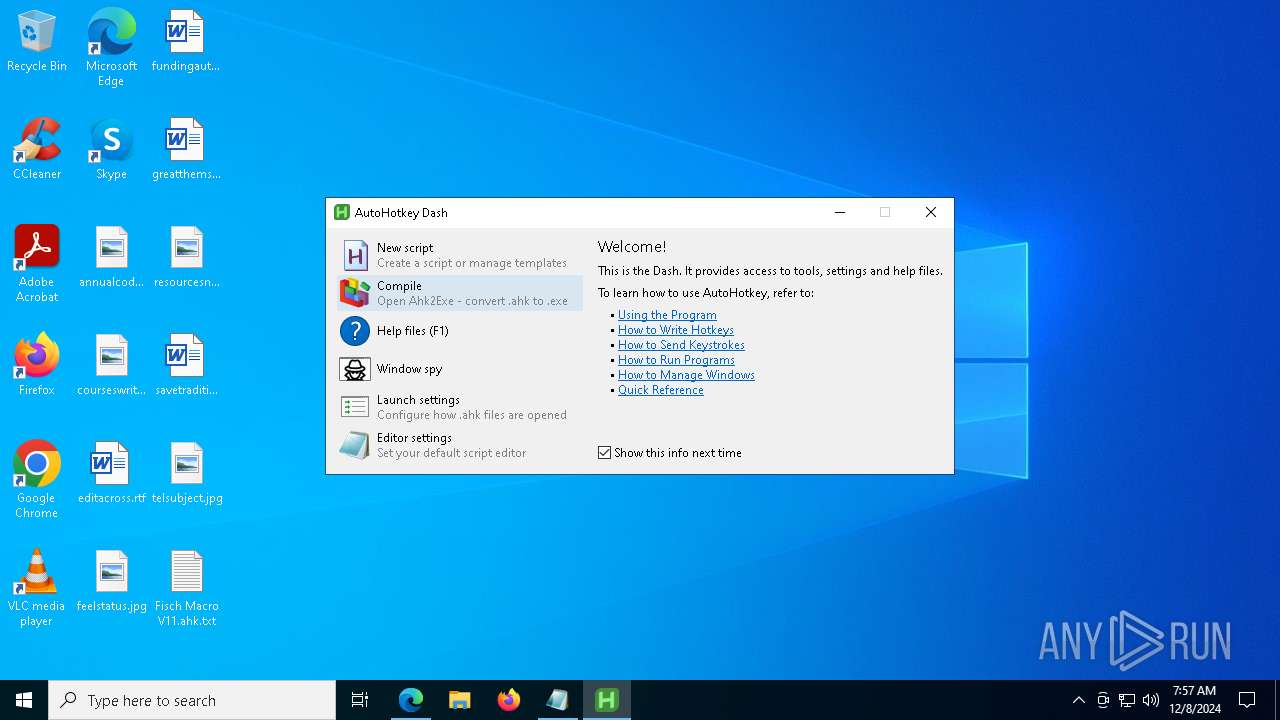
Task: Launch the Firefox desktop shortcut
Action: 37,356
